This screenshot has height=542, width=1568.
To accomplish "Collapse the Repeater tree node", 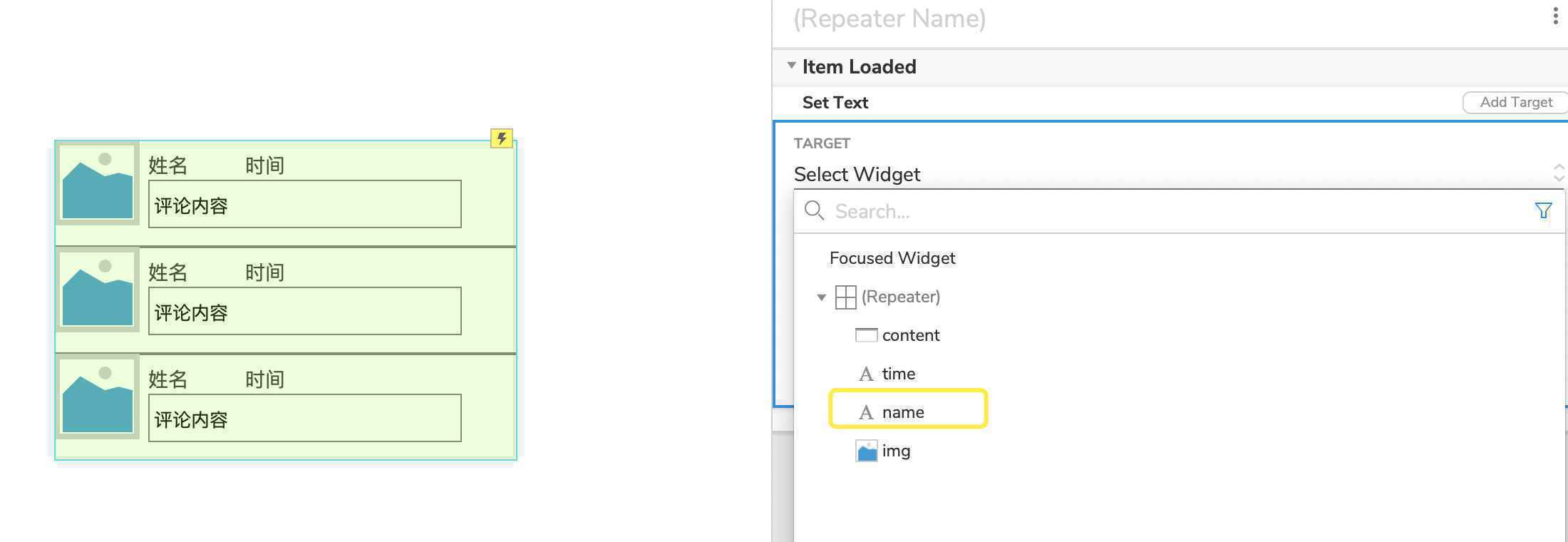I will pos(821,297).
